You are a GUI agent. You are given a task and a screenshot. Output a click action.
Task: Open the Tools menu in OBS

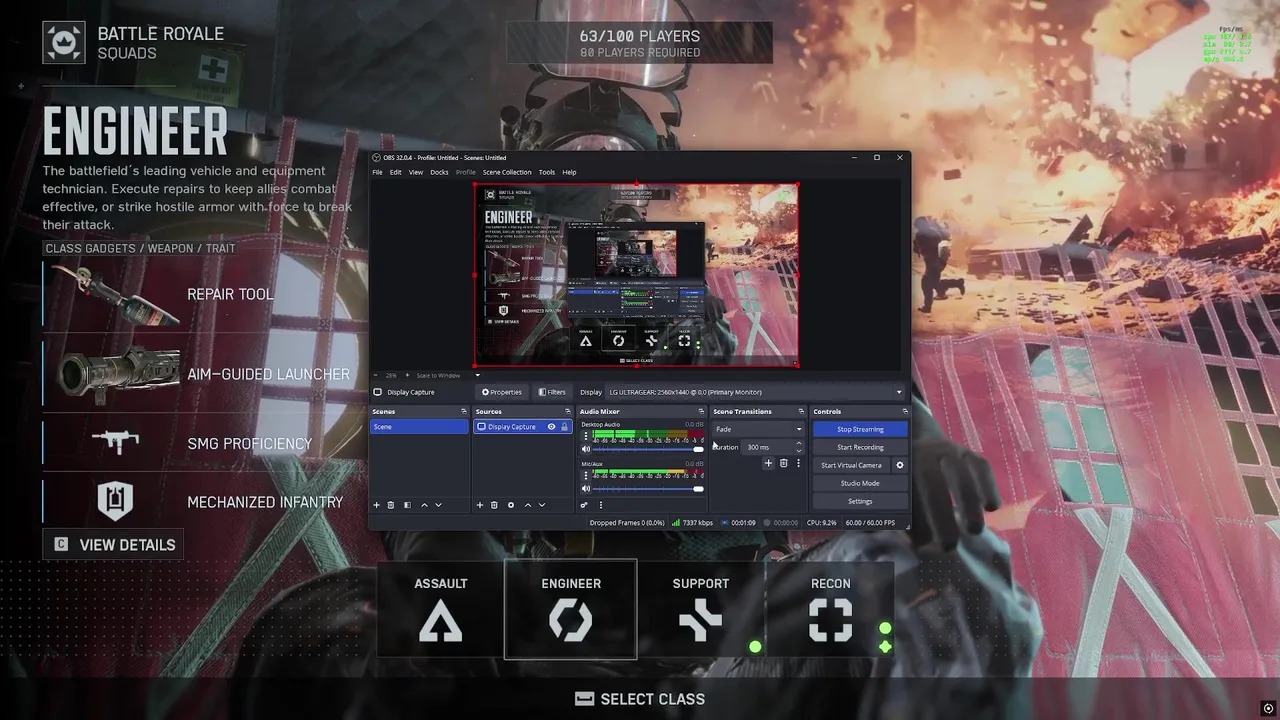[x=547, y=172]
